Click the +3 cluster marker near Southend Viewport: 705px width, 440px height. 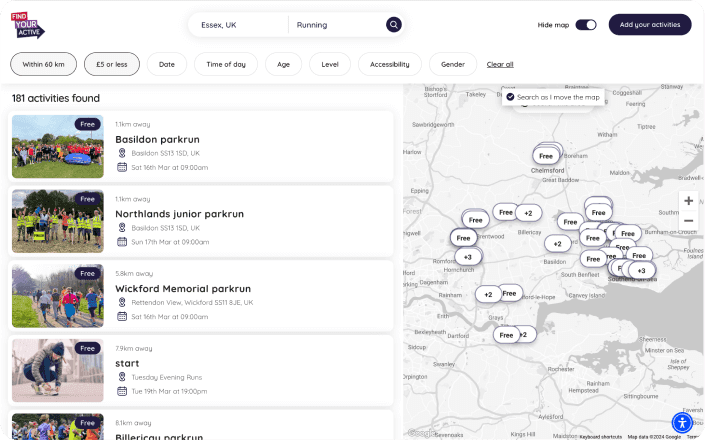[641, 270]
